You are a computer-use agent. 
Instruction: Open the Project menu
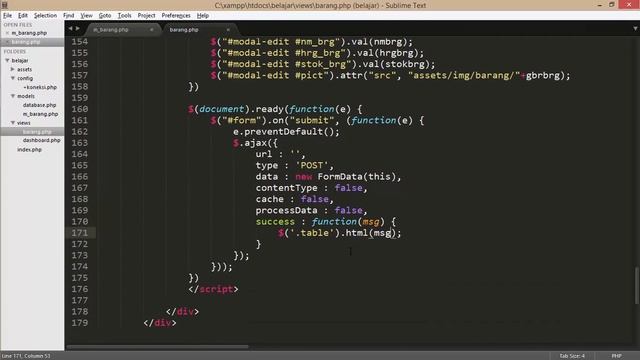tap(147, 16)
